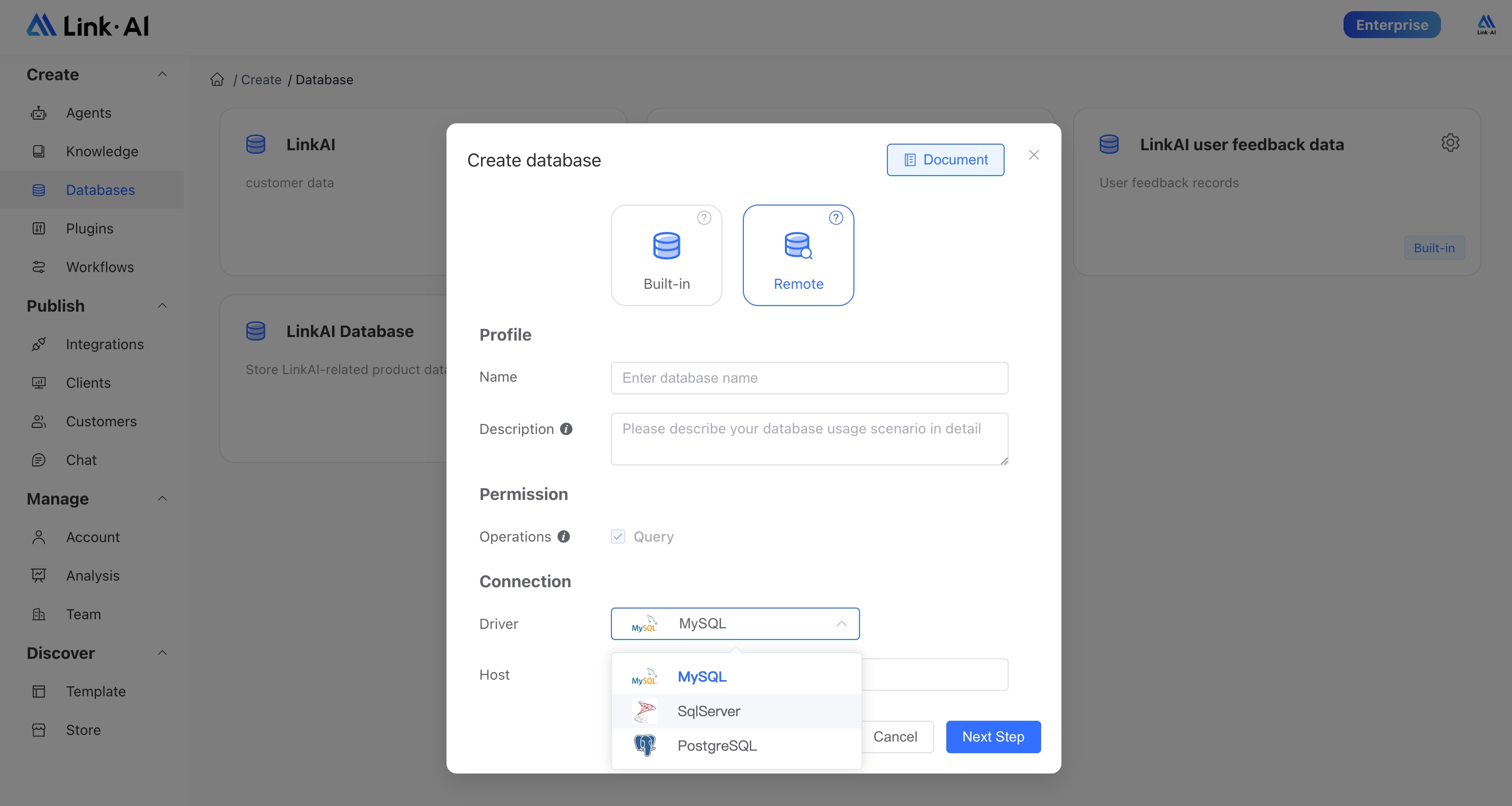The height and width of the screenshot is (806, 1512).
Task: Click the Document button in dialog
Action: click(x=945, y=160)
